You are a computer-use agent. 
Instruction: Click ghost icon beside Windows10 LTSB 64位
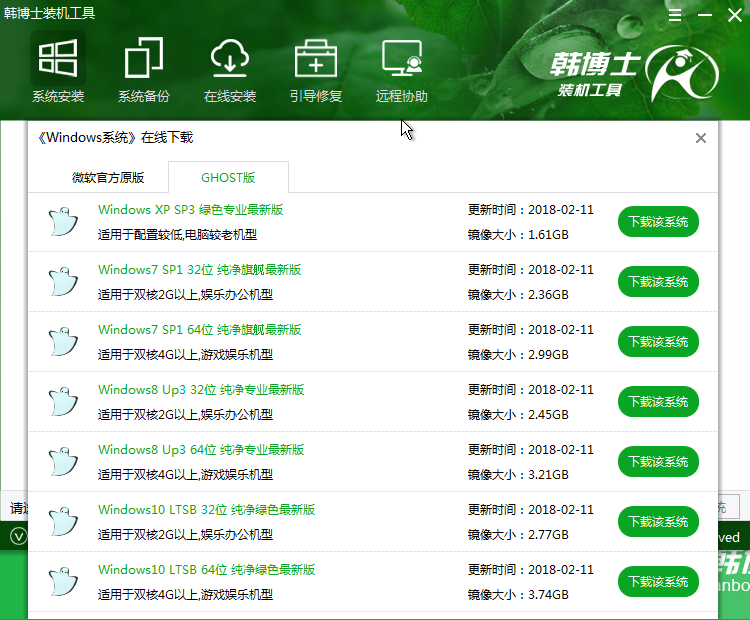point(64,581)
